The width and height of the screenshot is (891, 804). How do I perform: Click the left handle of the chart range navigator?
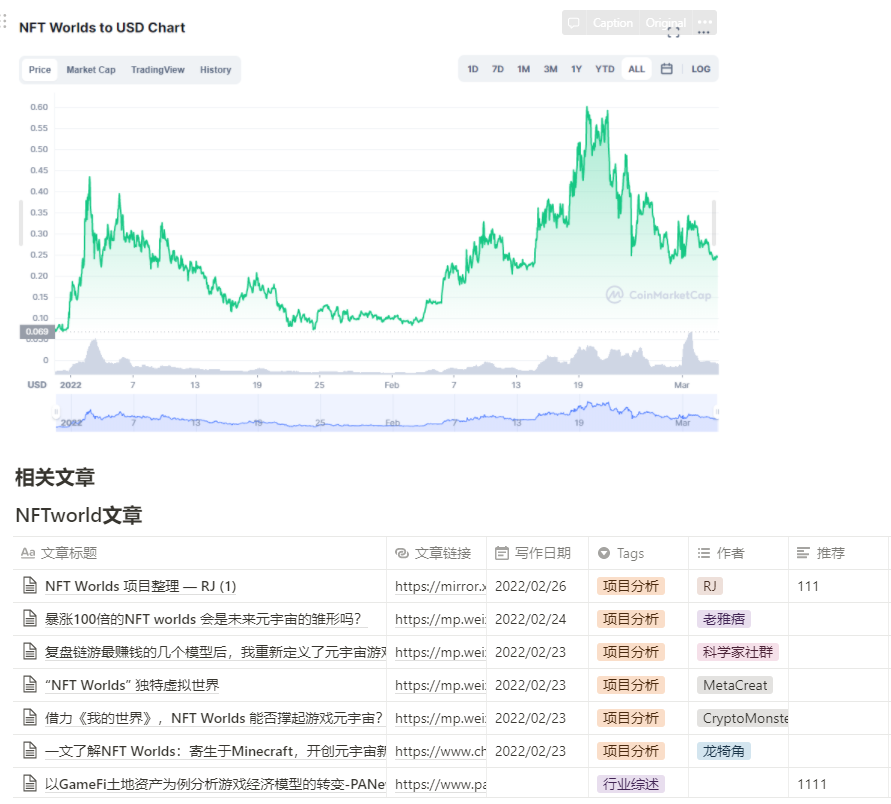(x=56, y=412)
